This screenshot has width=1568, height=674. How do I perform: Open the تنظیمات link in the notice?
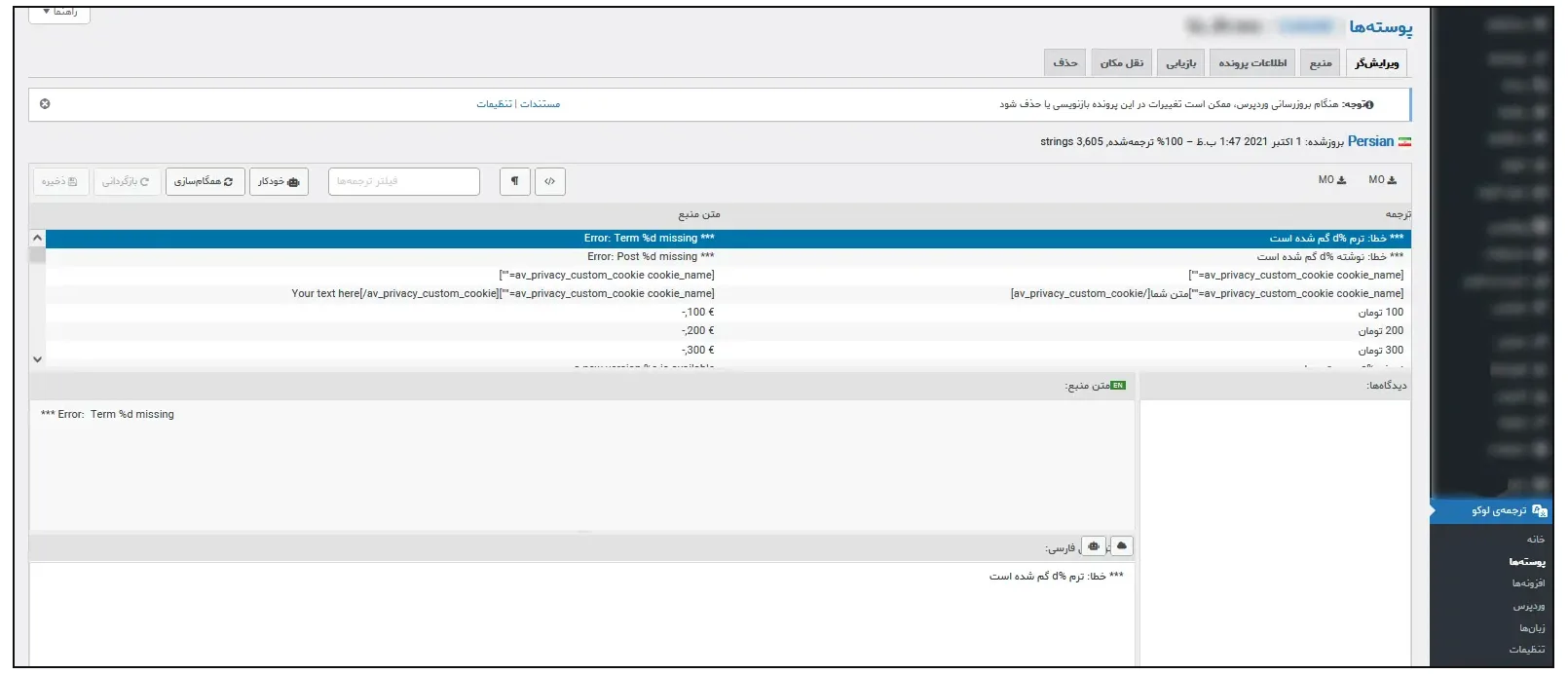(494, 104)
